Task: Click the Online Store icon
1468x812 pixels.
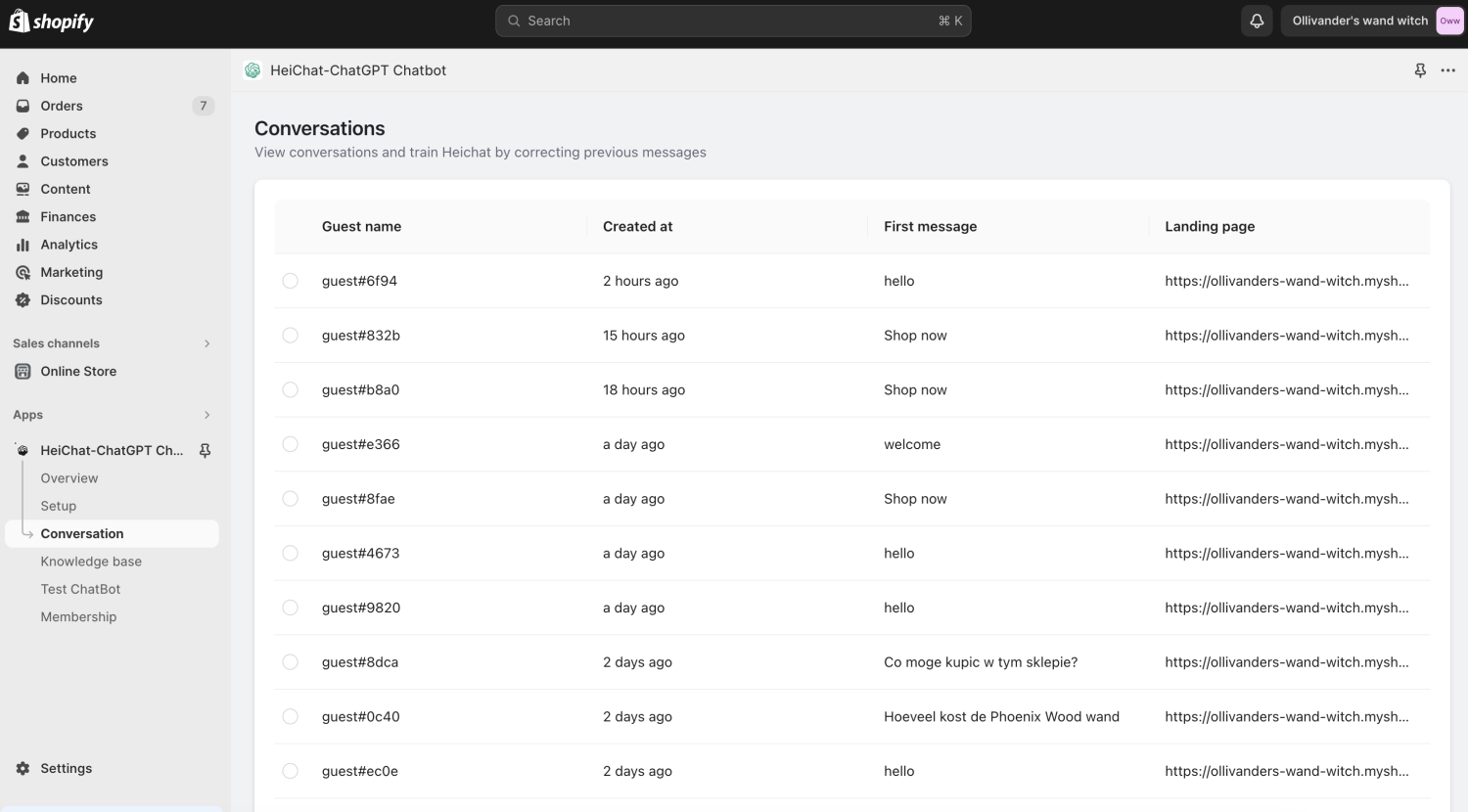Action: point(23,372)
